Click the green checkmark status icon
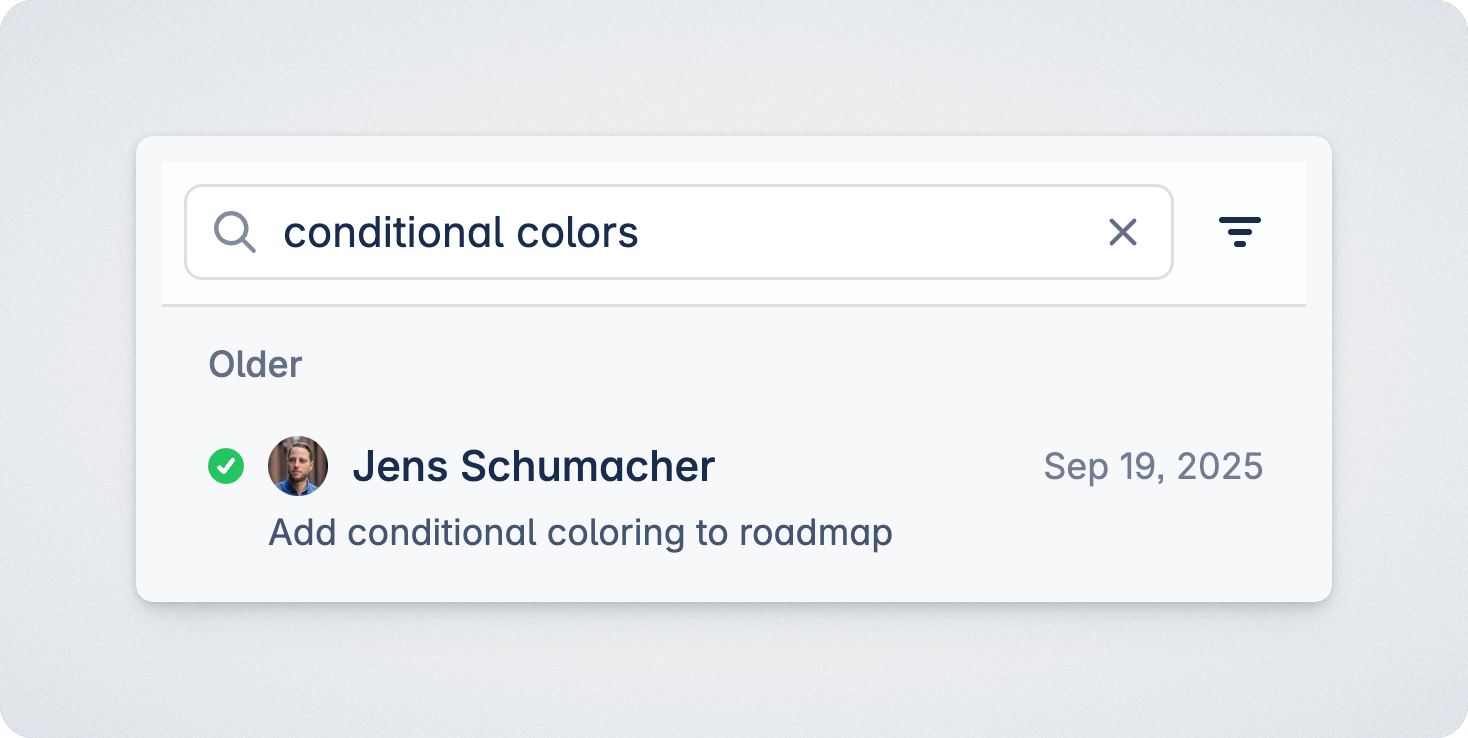The width and height of the screenshot is (1468, 738). [226, 466]
